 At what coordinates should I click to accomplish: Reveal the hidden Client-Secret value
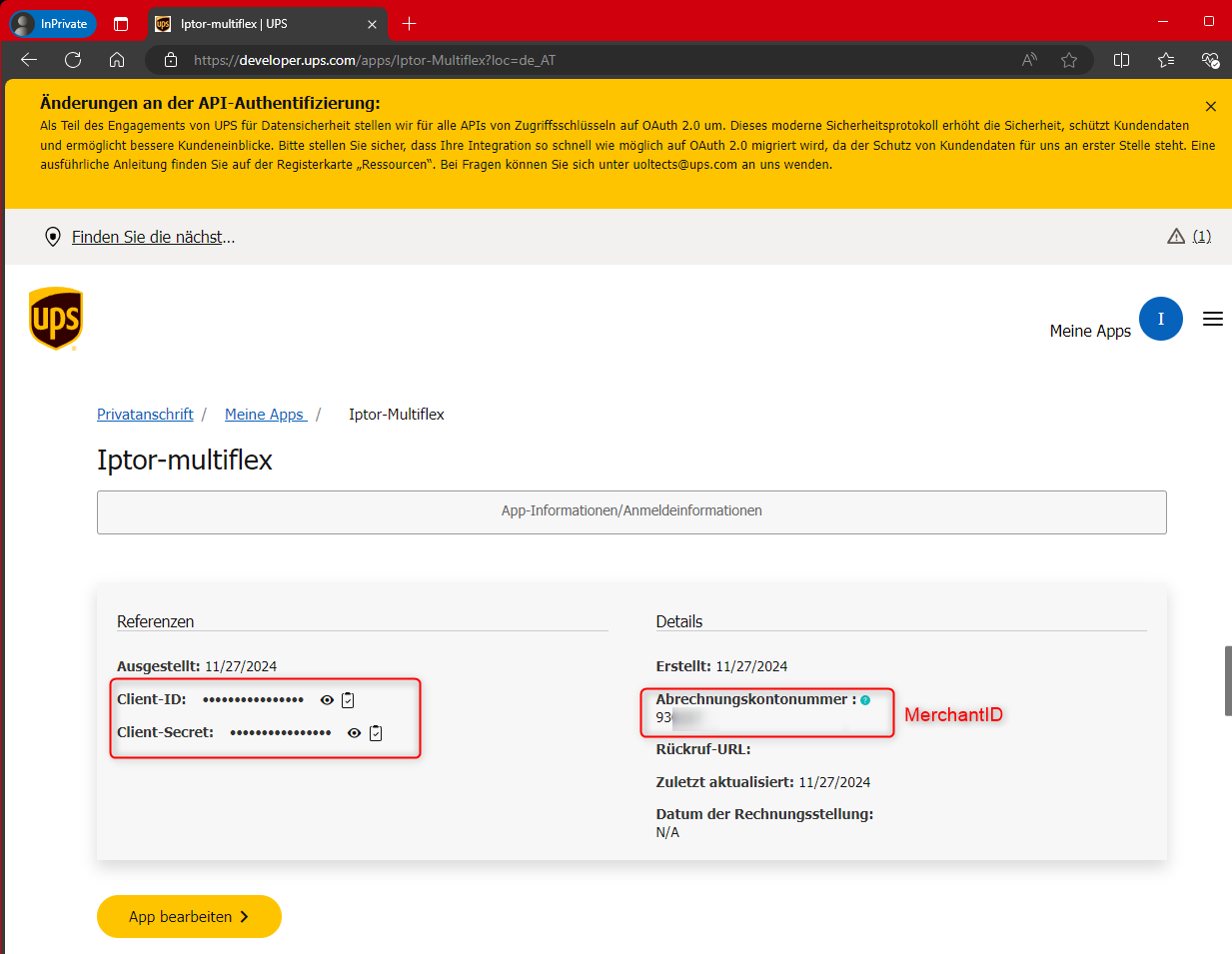point(354,733)
